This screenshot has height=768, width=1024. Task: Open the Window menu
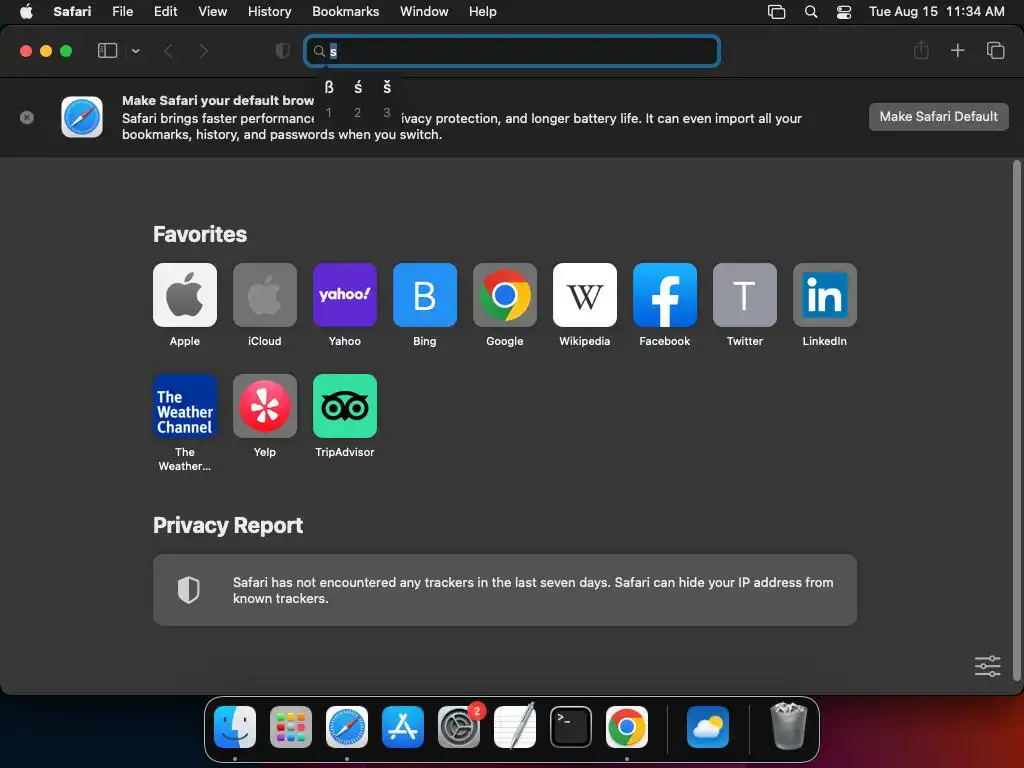tap(424, 12)
